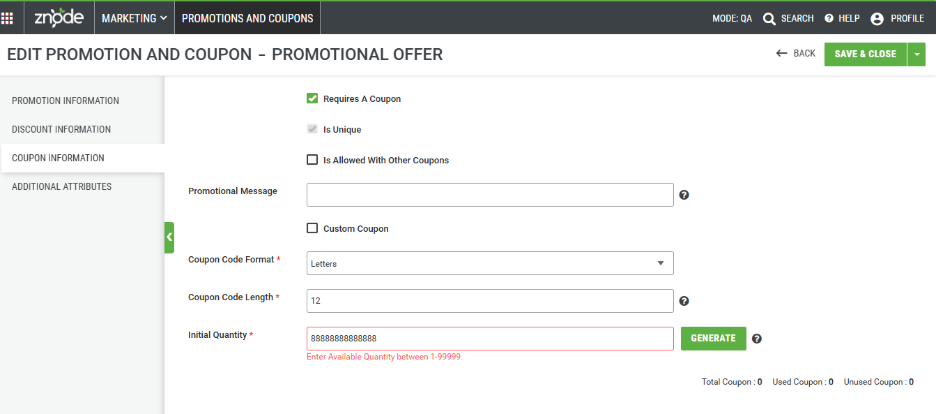Open the Profile user icon
Screen dimensions: 936x414
[x=877, y=18]
